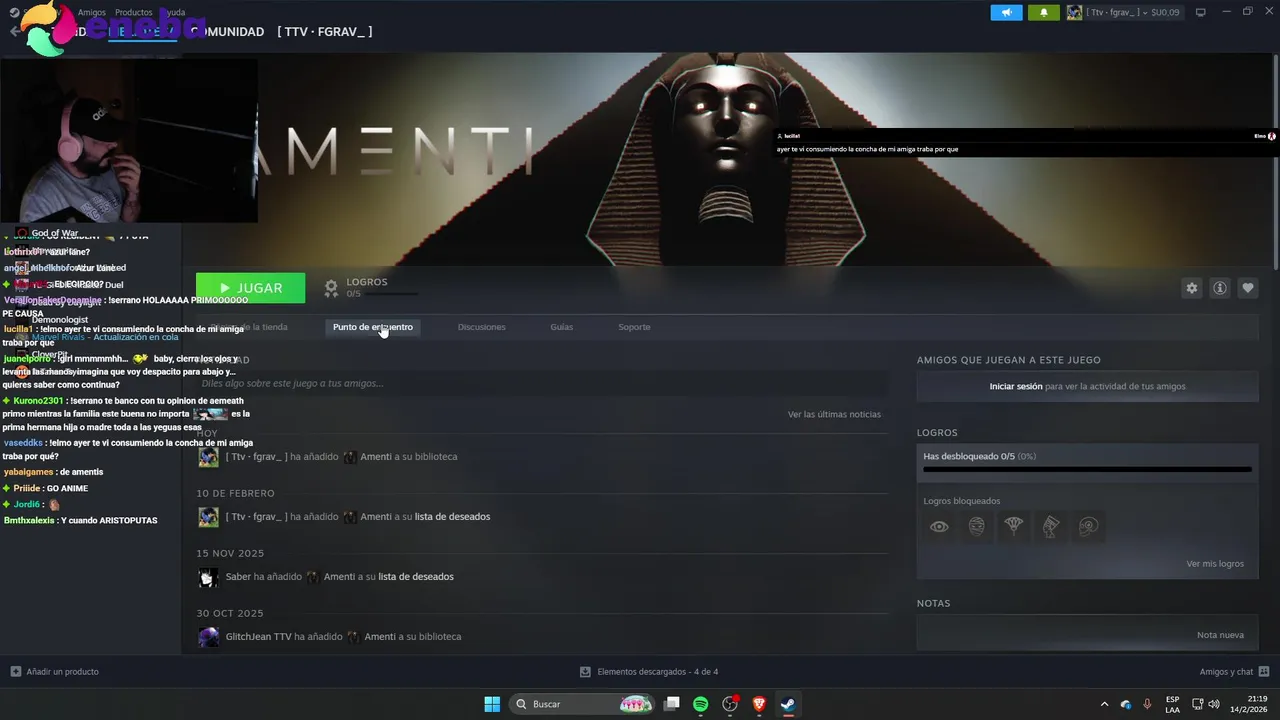The width and height of the screenshot is (1280, 720).
Task: Open volume control in the system tray
Action: [1214, 704]
